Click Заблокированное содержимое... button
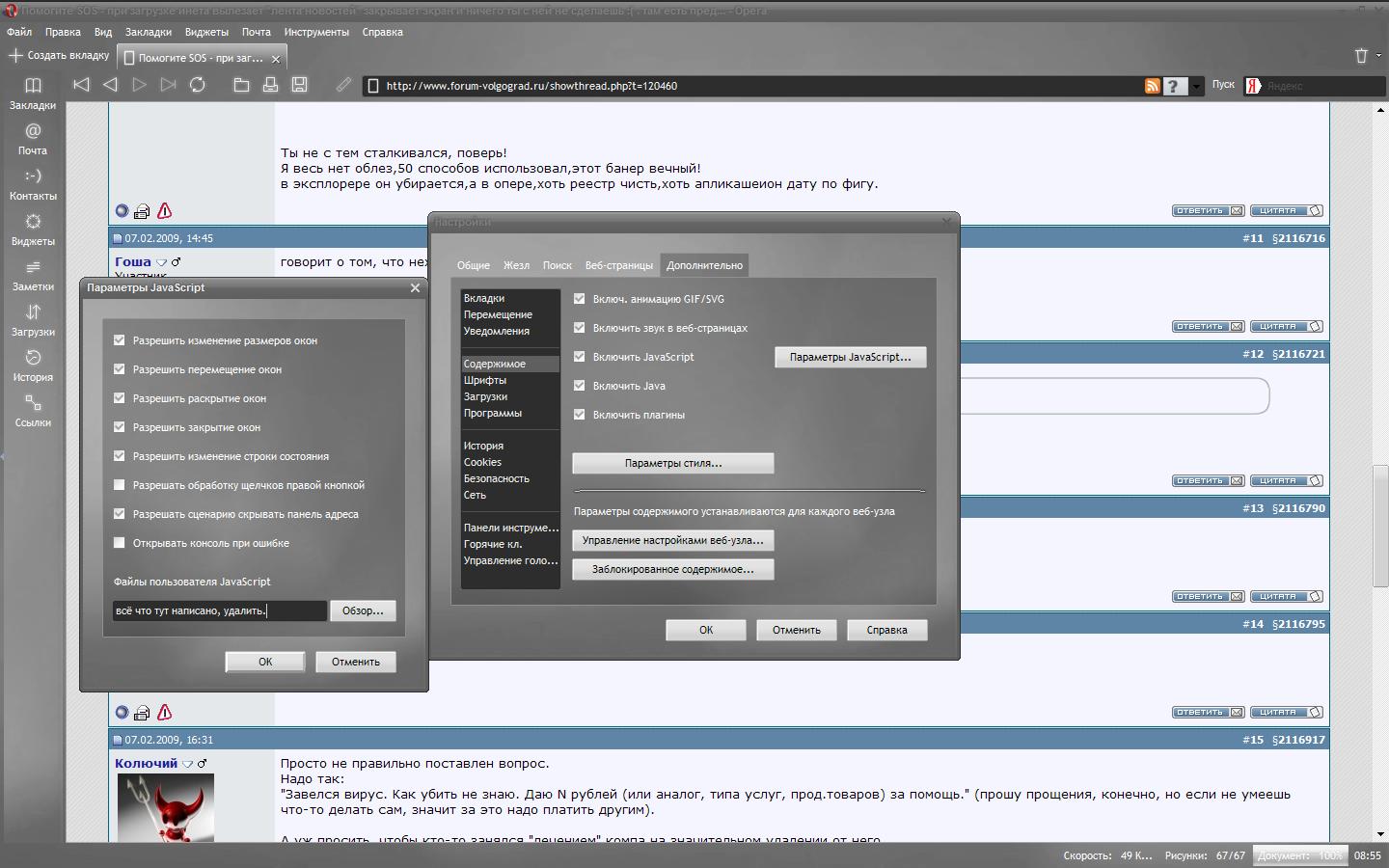 click(673, 569)
